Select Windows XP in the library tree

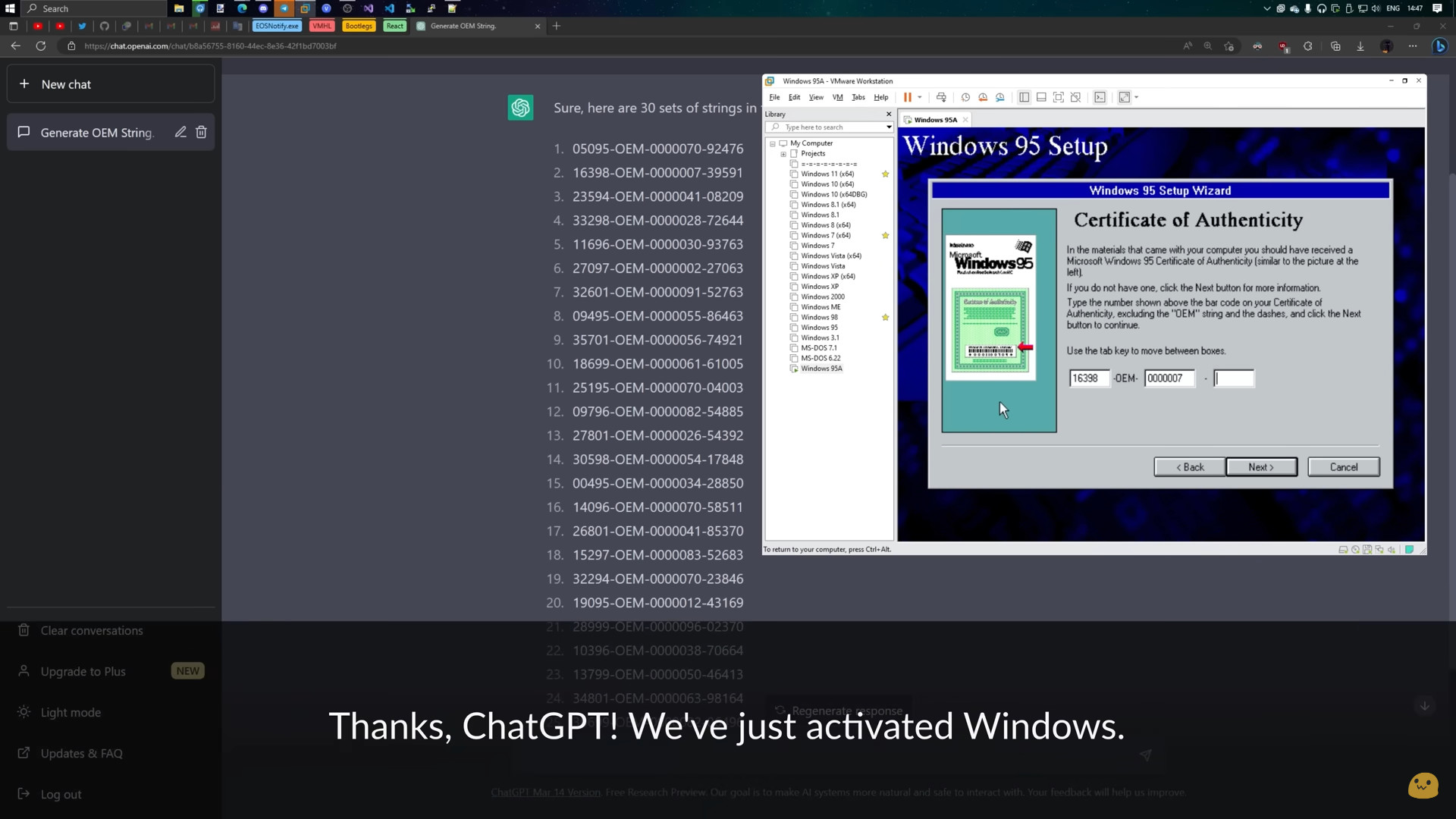pos(820,287)
